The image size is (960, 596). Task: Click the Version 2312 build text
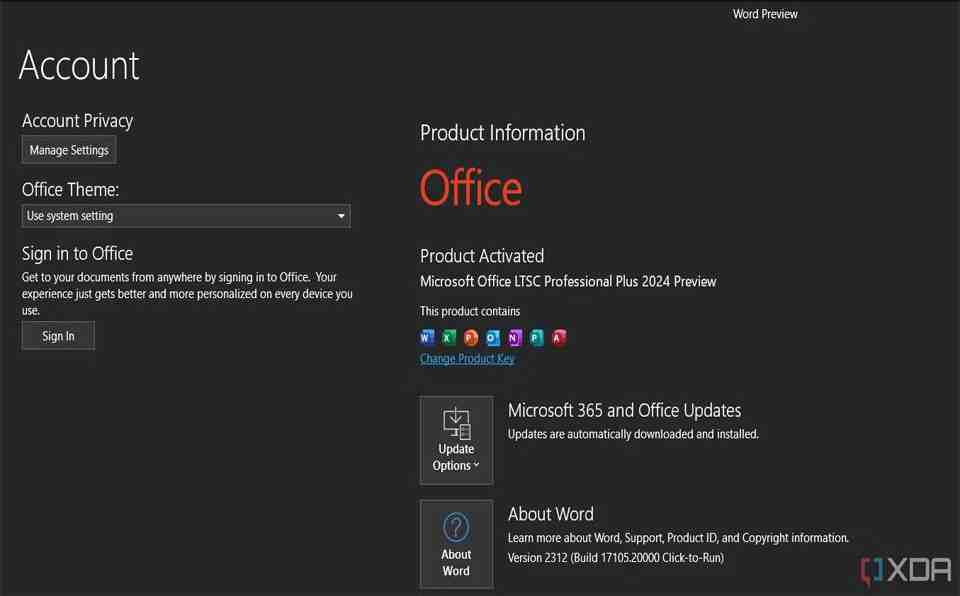pyautogui.click(x=615, y=557)
